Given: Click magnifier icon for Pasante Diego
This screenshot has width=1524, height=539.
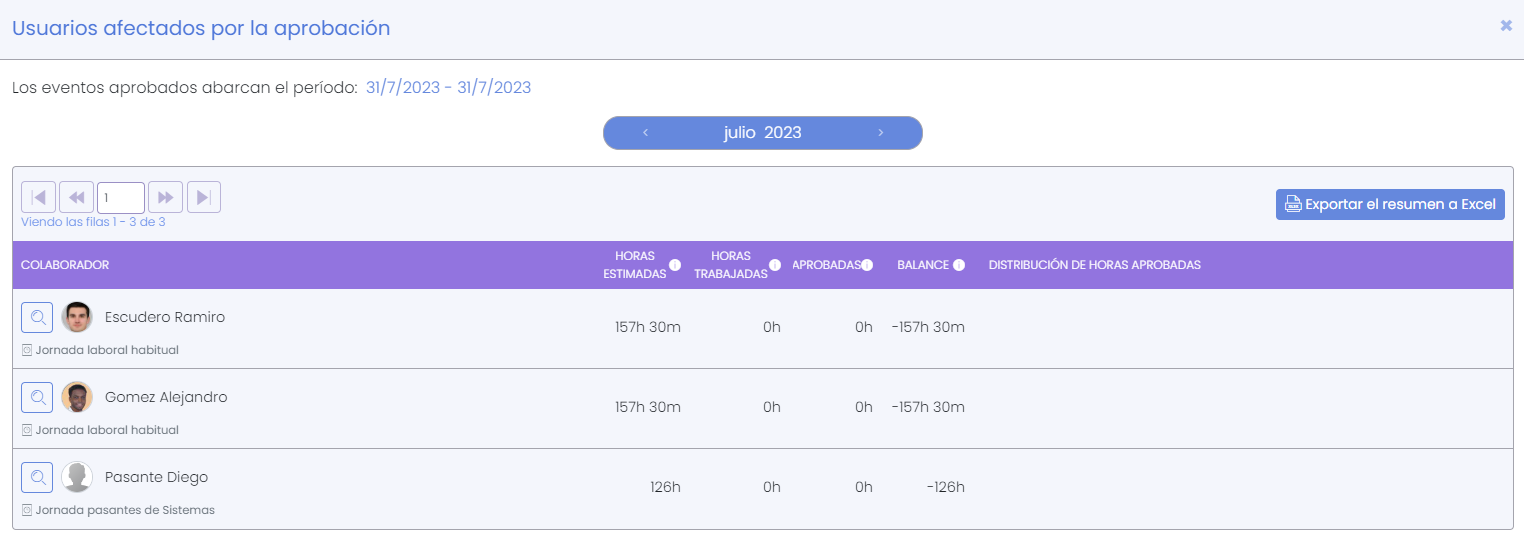Looking at the screenshot, I should [x=37, y=478].
